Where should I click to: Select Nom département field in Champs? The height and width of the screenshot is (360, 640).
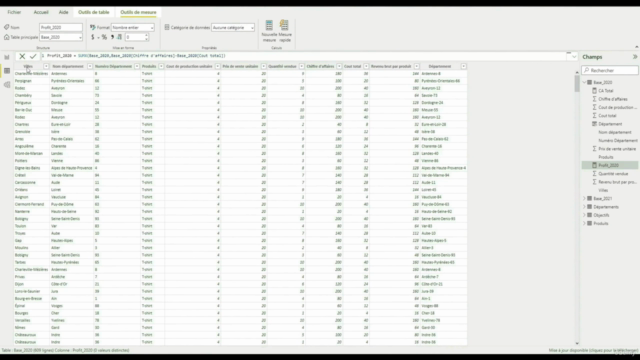tap(615, 132)
